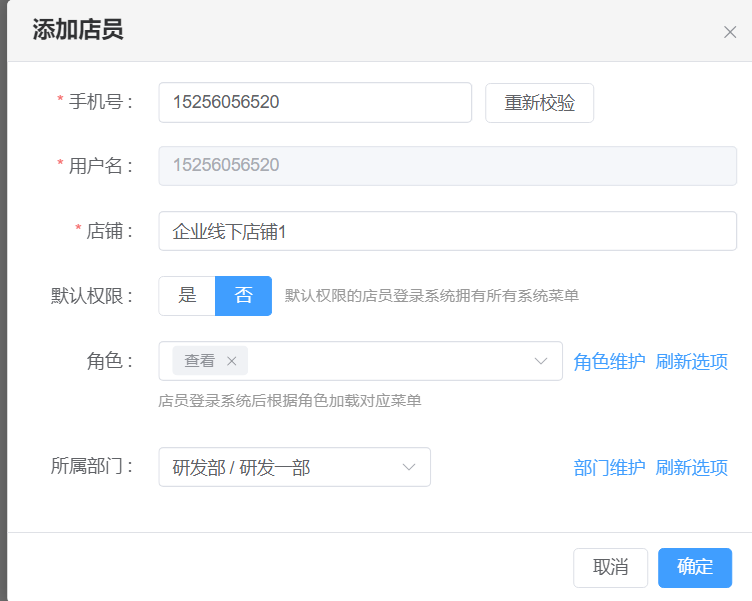Screen dimensions: 752x601
Task: Click 刷新选项 next to 角色
Action: tap(692, 362)
